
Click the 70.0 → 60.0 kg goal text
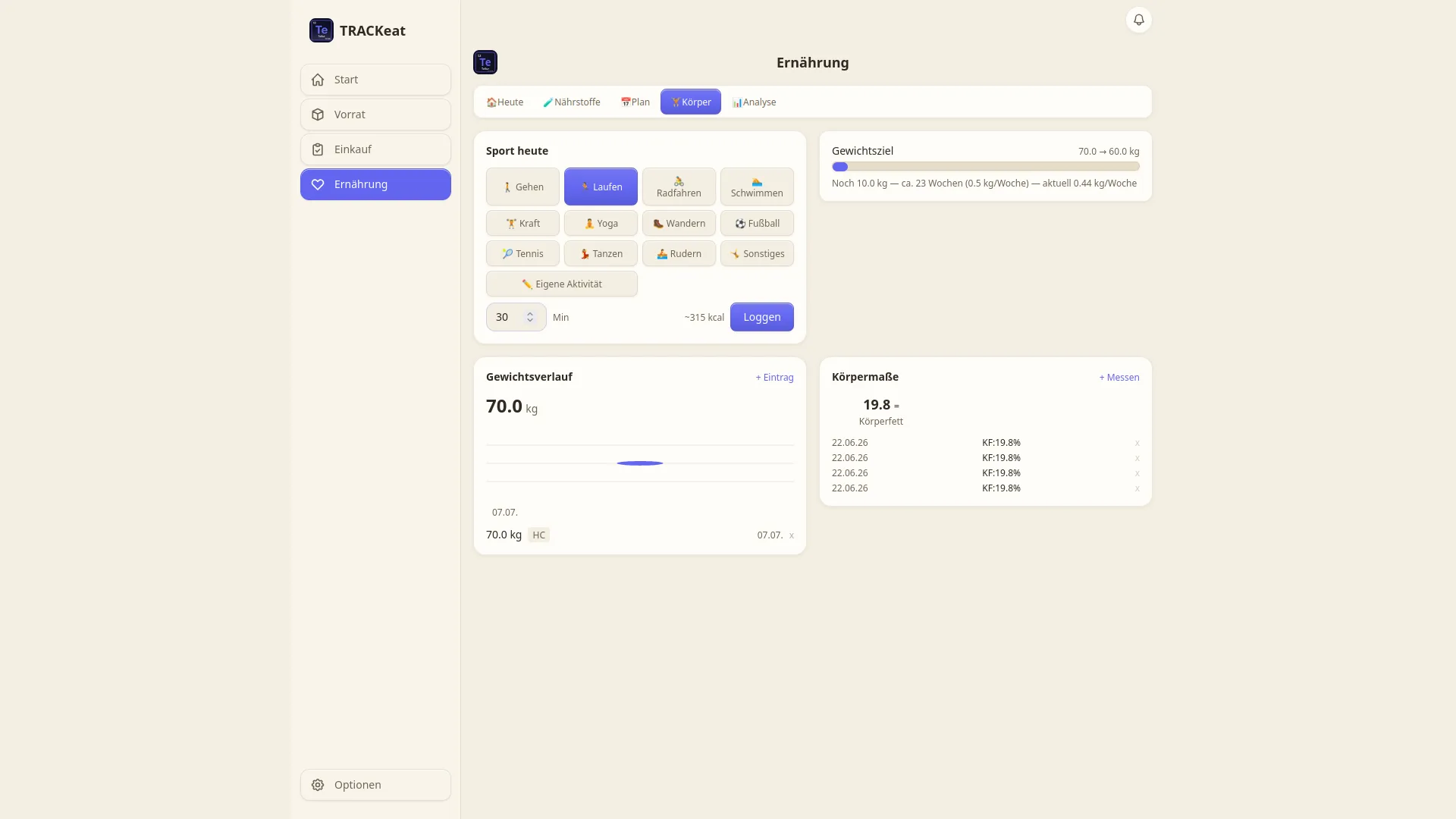[1109, 152]
